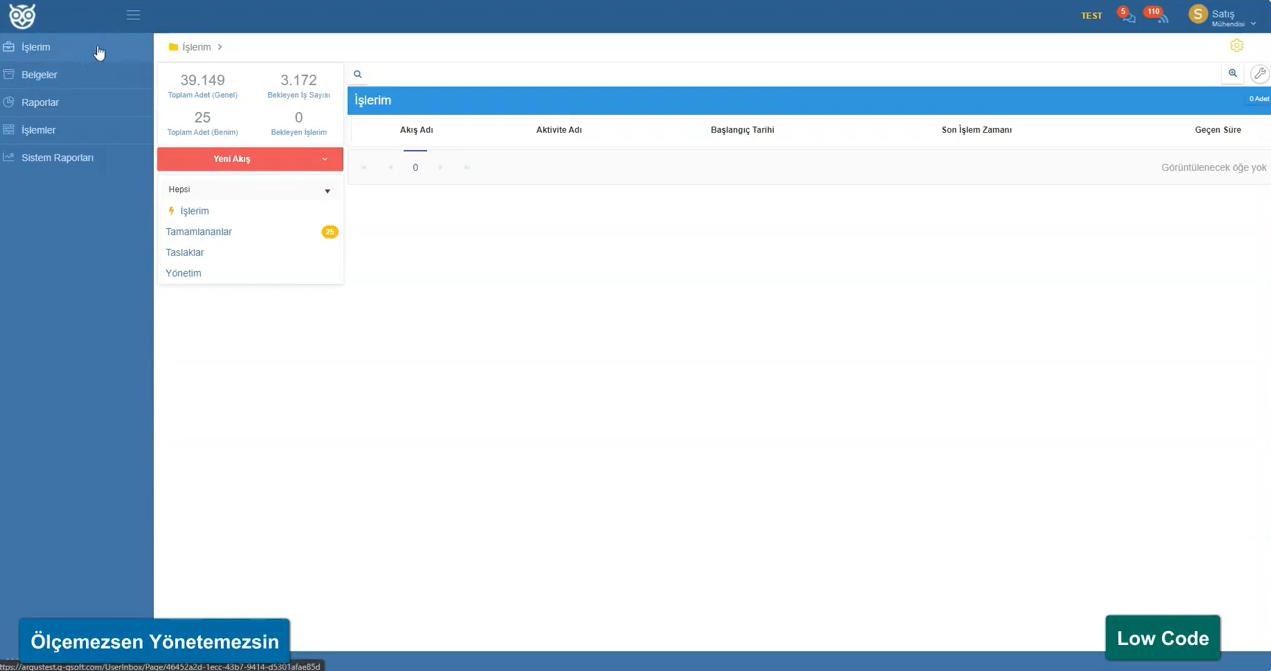Click the yellow 25 badge beside Tamamlananlar
Viewport: 1271px width, 671px height.
[x=330, y=232]
